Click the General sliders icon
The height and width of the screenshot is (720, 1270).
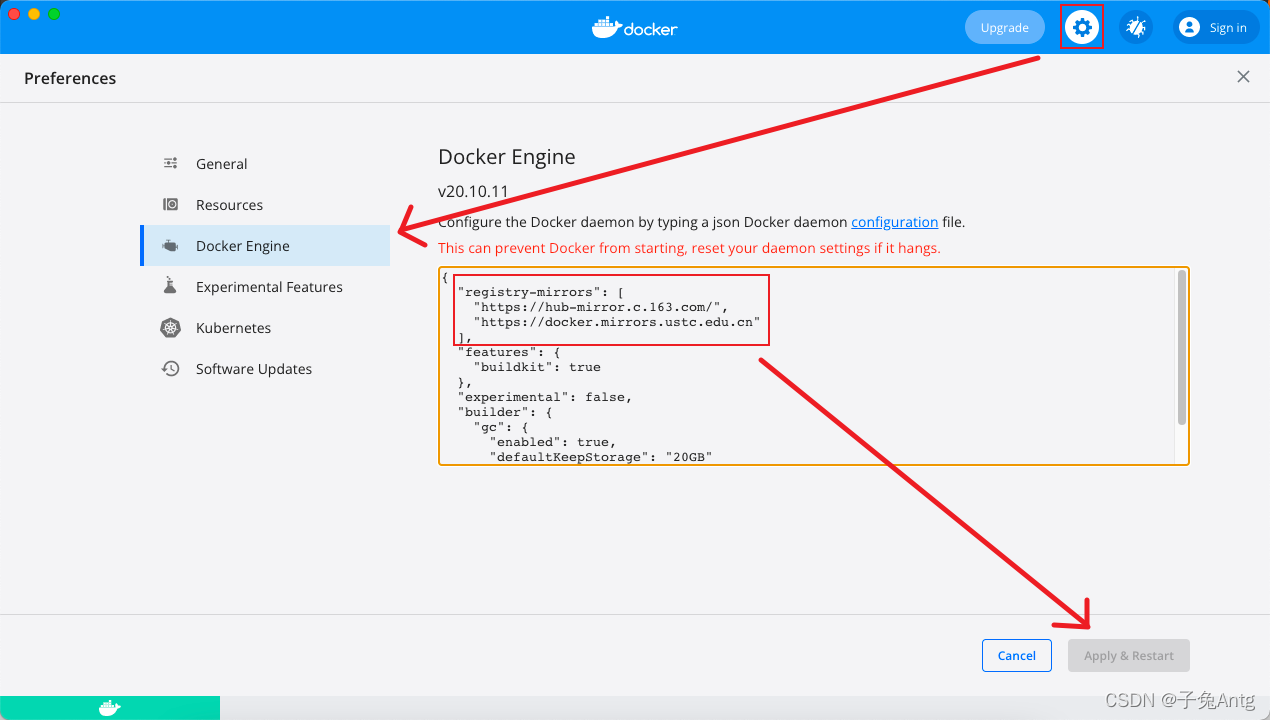tap(171, 164)
